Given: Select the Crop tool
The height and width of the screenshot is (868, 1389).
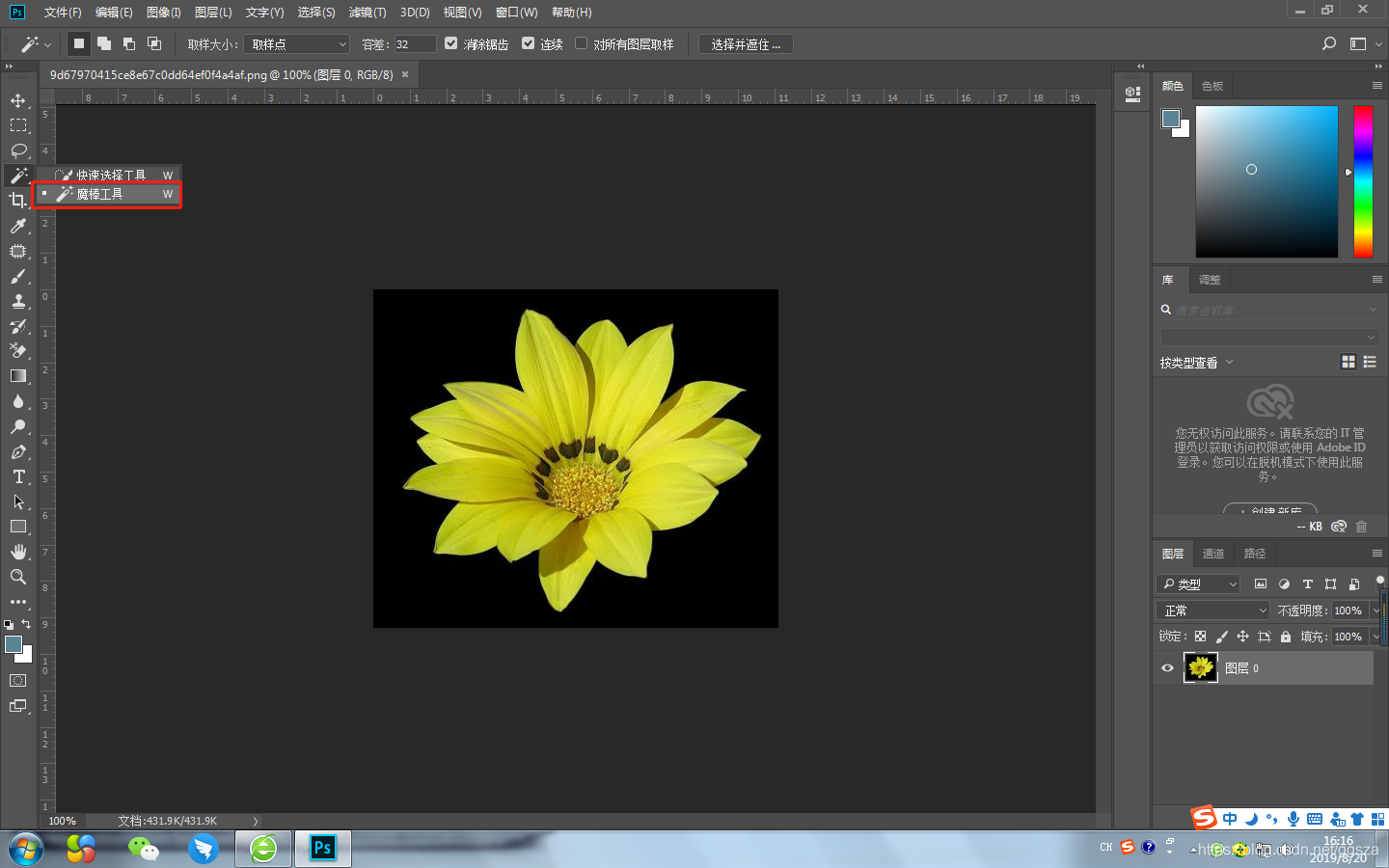Looking at the screenshot, I should pyautogui.click(x=17, y=201).
